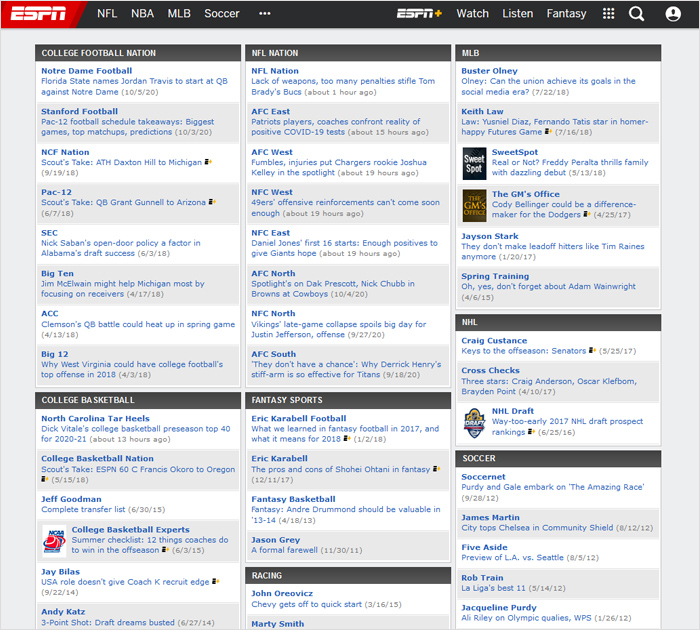Image resolution: width=700 pixels, height=630 pixels.
Task: Click the search magnifier icon
Action: (636, 14)
